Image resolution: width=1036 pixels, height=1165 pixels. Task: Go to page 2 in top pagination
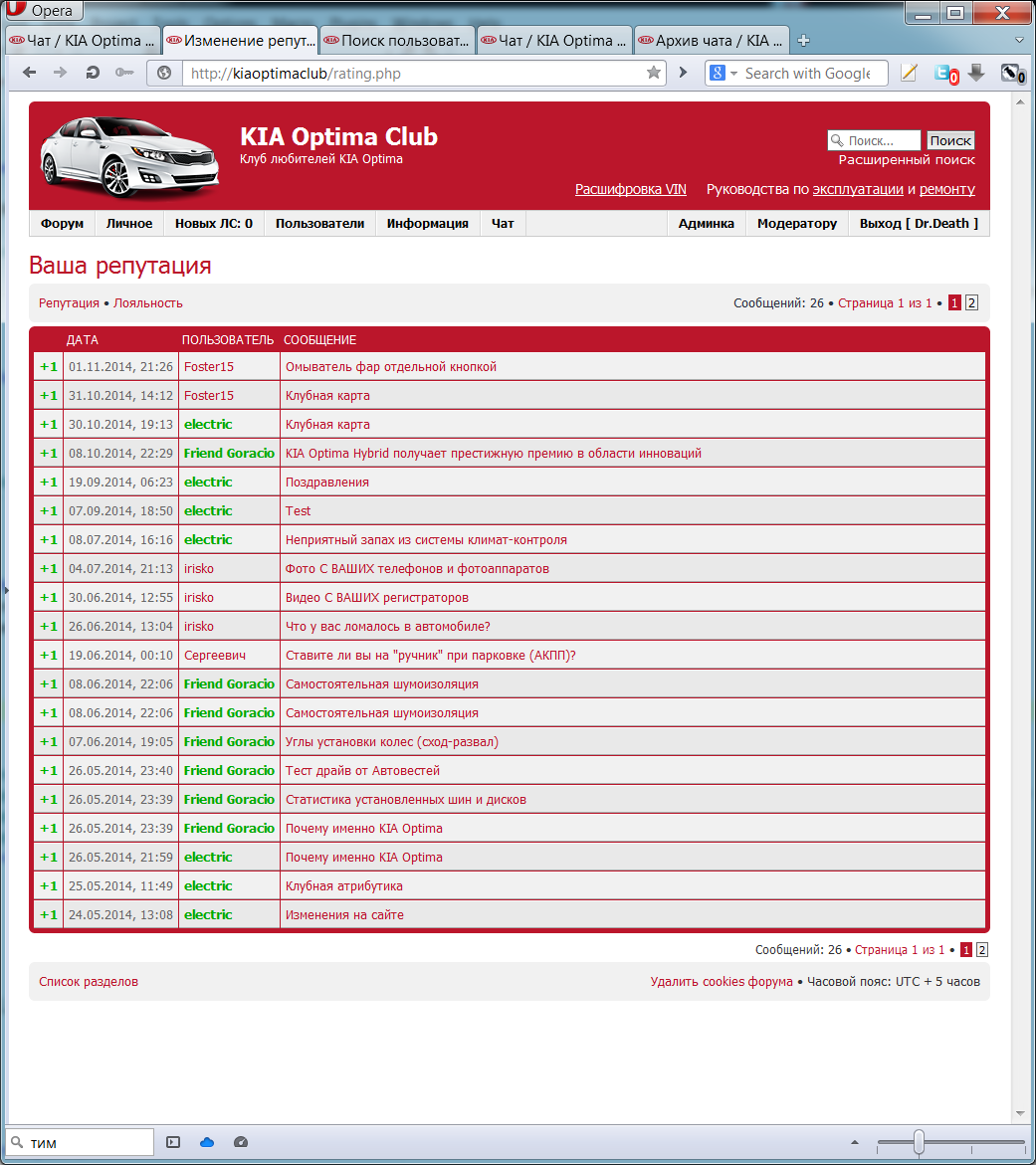[x=972, y=303]
